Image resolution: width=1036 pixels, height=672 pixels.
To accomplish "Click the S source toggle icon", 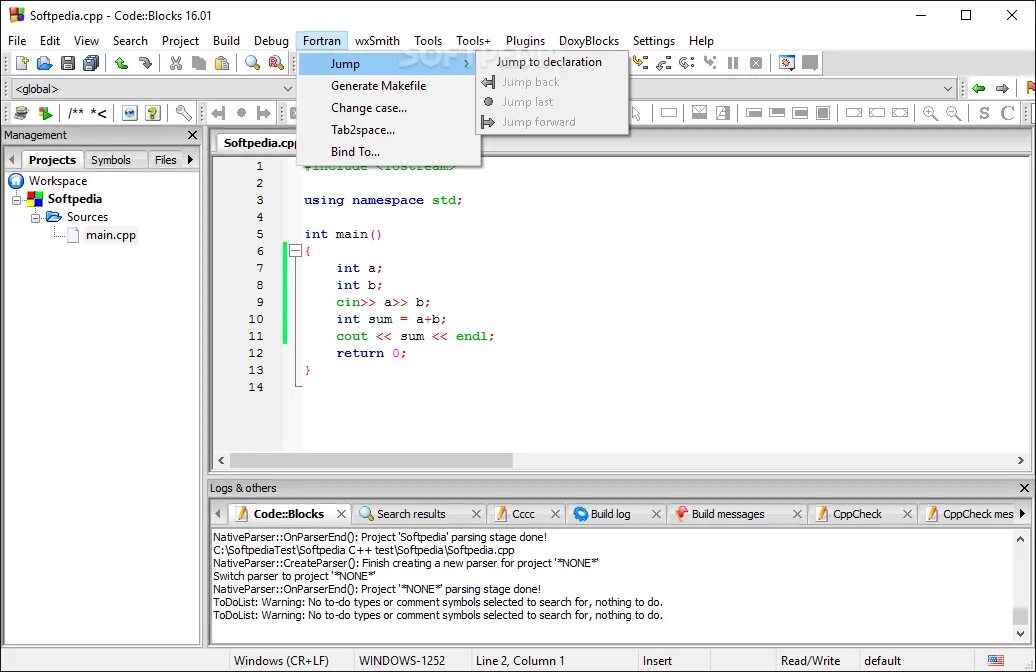I will pos(984,113).
